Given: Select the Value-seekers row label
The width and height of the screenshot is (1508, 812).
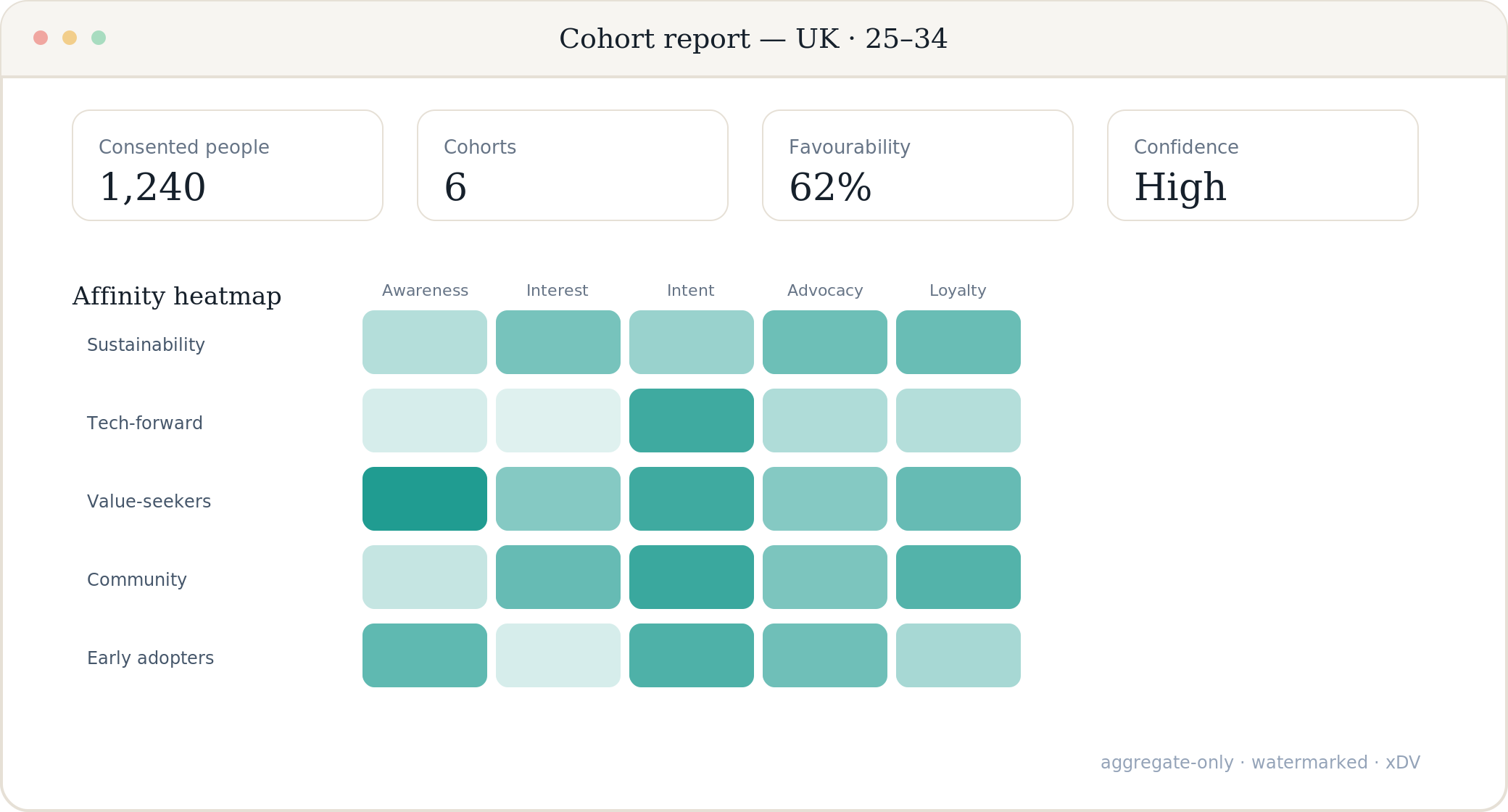Looking at the screenshot, I should point(149,502).
